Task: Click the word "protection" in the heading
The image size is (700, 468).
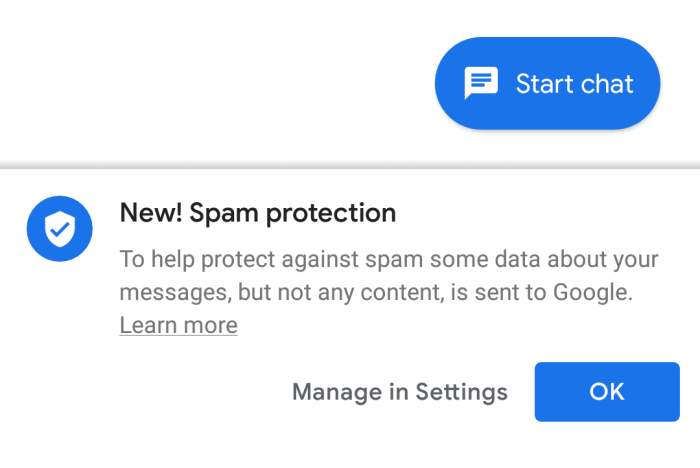Action: click(x=337, y=212)
